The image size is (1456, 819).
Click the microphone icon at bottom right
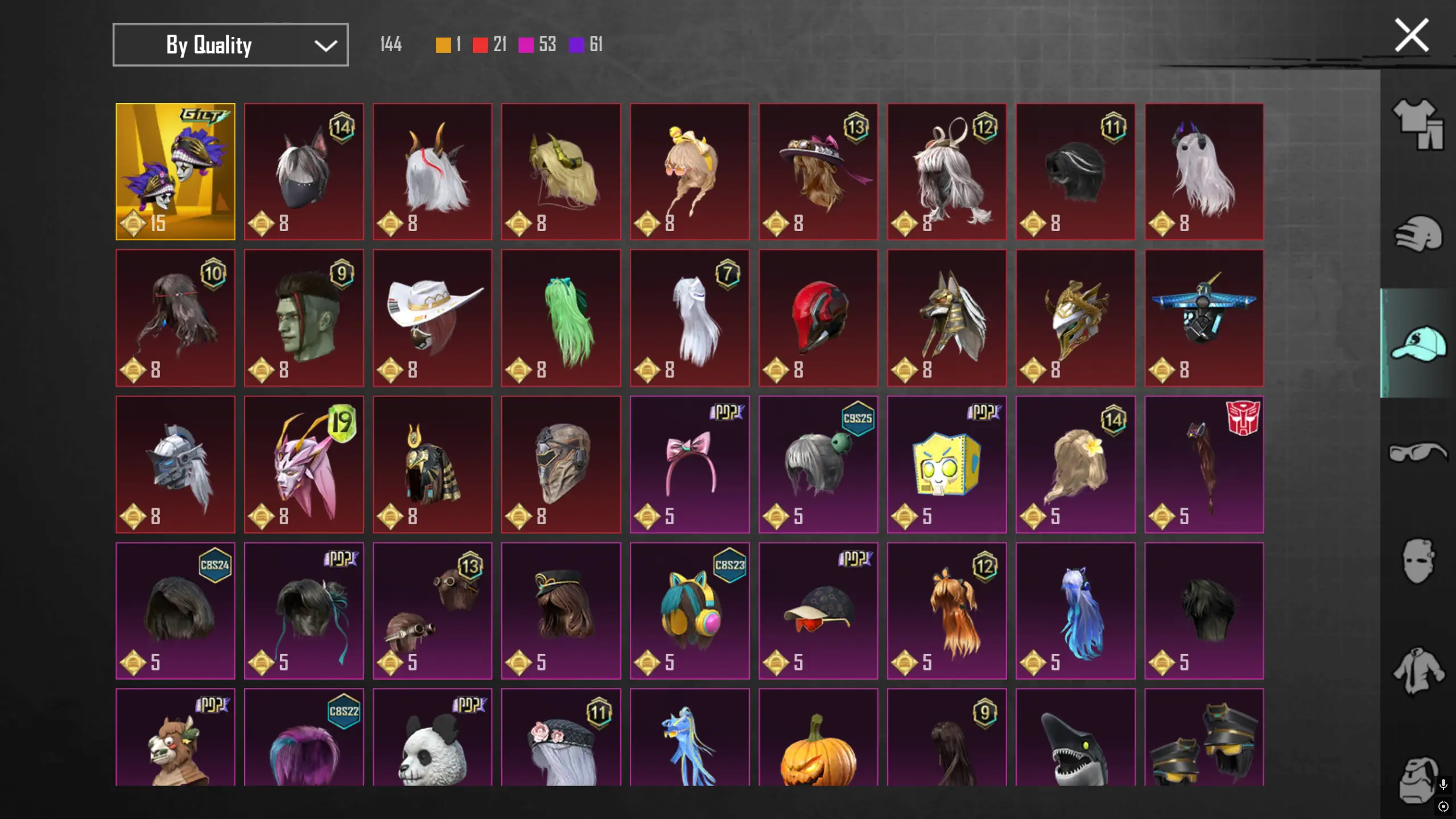click(x=1443, y=785)
